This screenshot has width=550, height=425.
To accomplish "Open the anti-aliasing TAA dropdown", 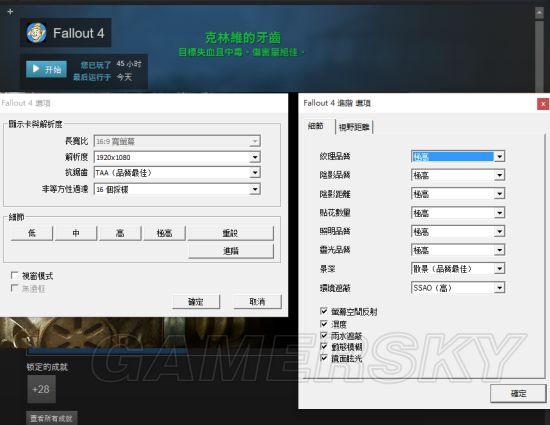I will (x=177, y=173).
